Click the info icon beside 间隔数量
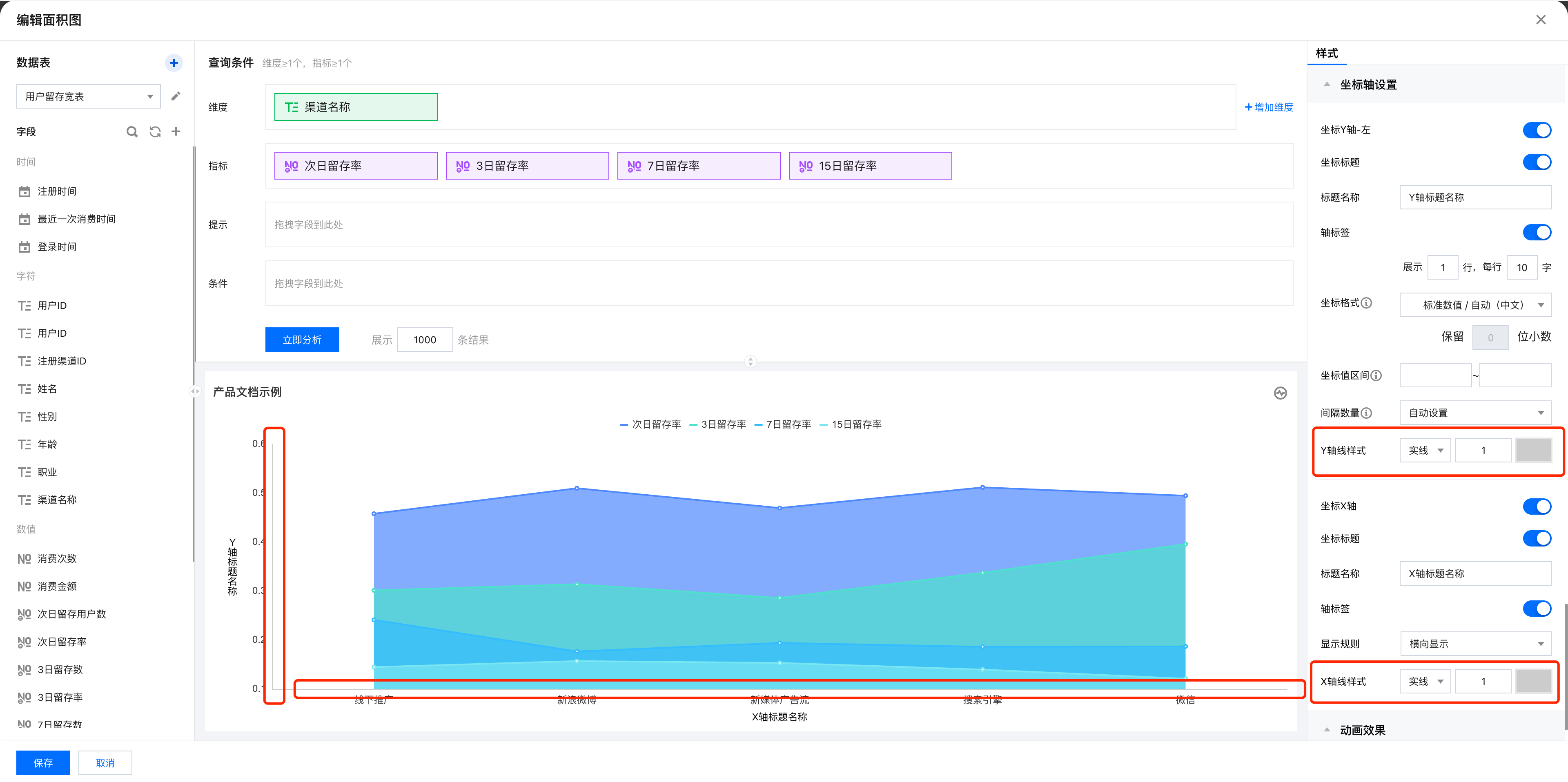This screenshot has width=1568, height=782. click(1367, 413)
